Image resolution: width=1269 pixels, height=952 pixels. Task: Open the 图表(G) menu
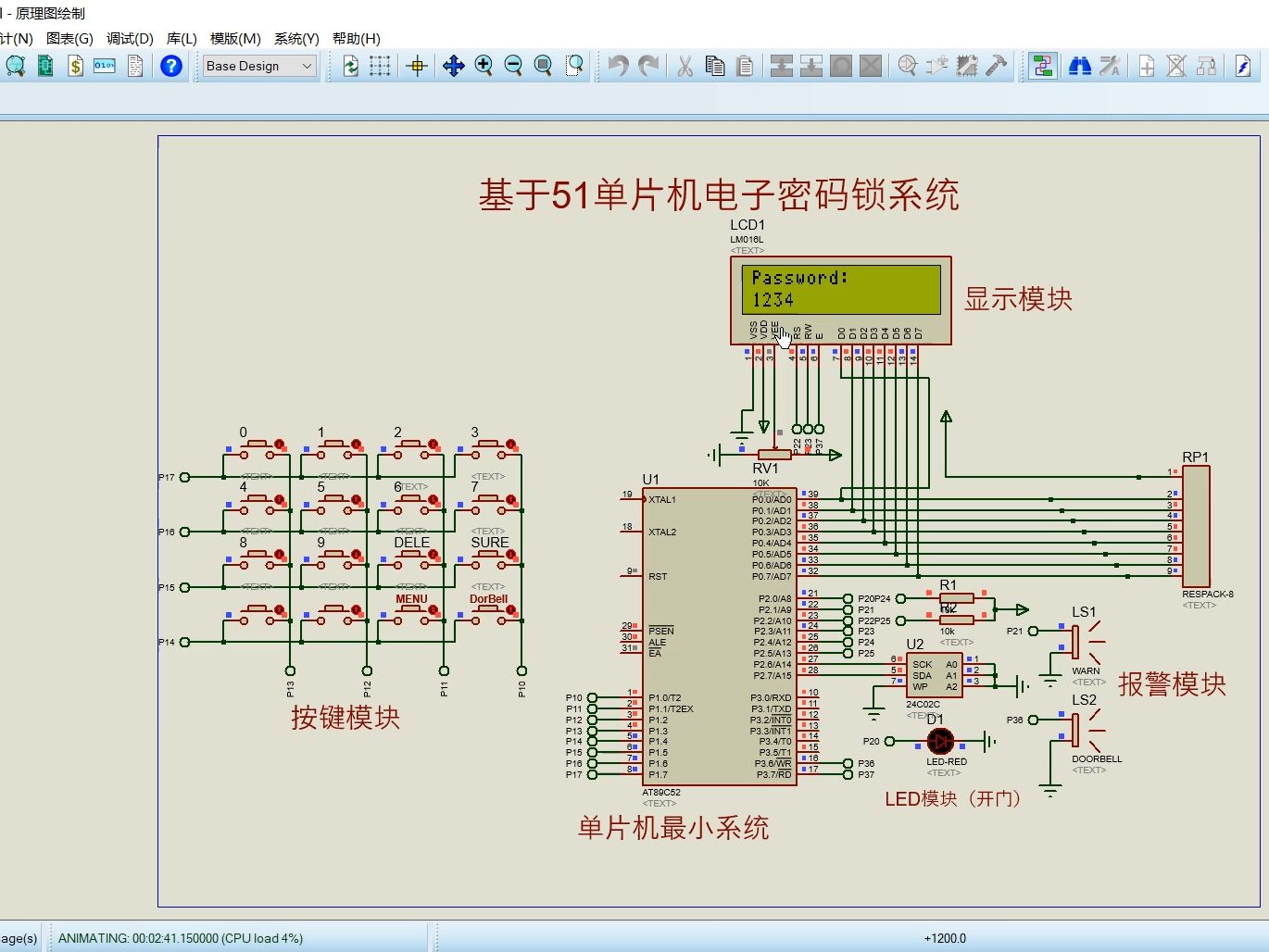click(x=69, y=38)
